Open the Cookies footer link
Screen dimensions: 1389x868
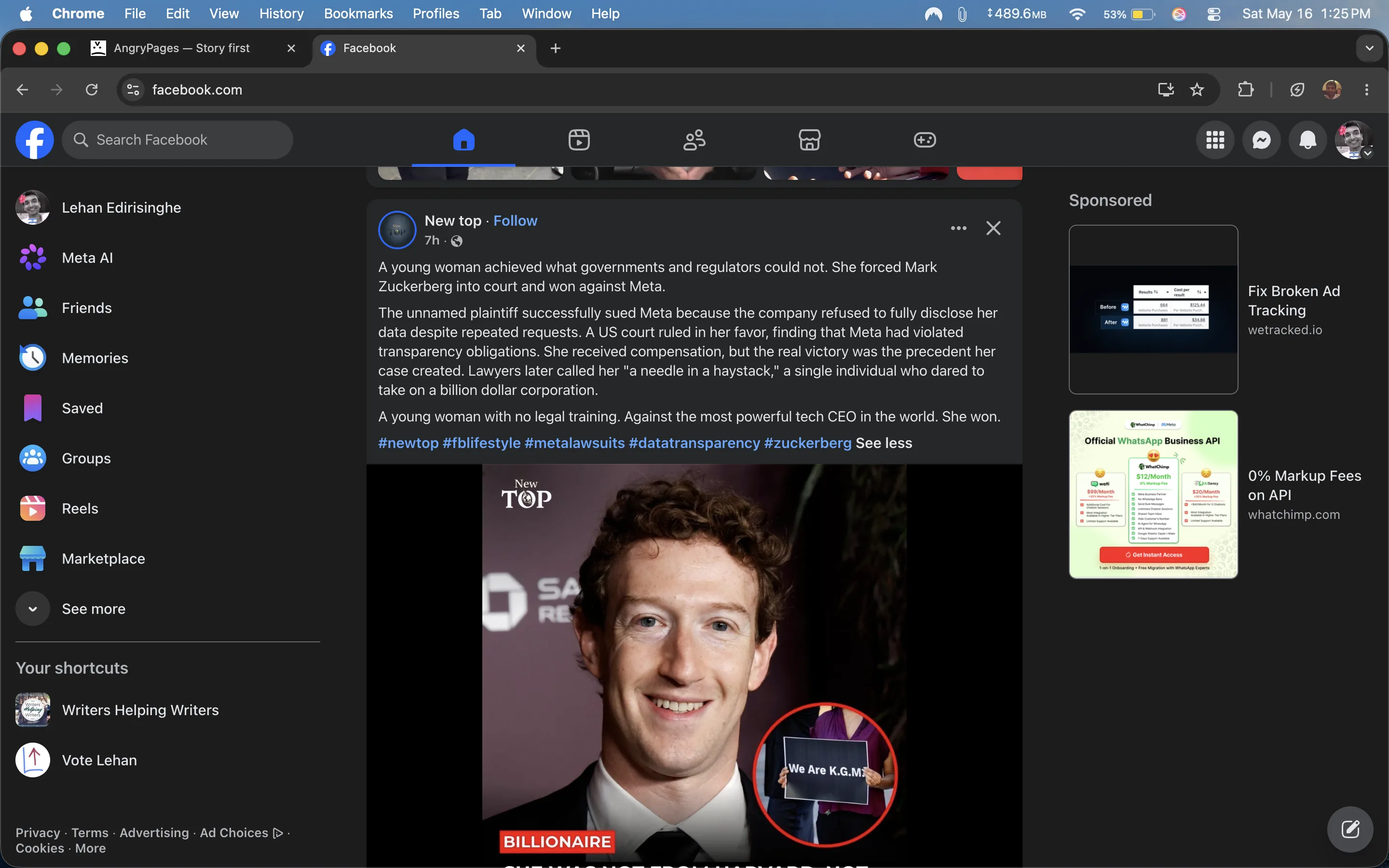point(40,848)
